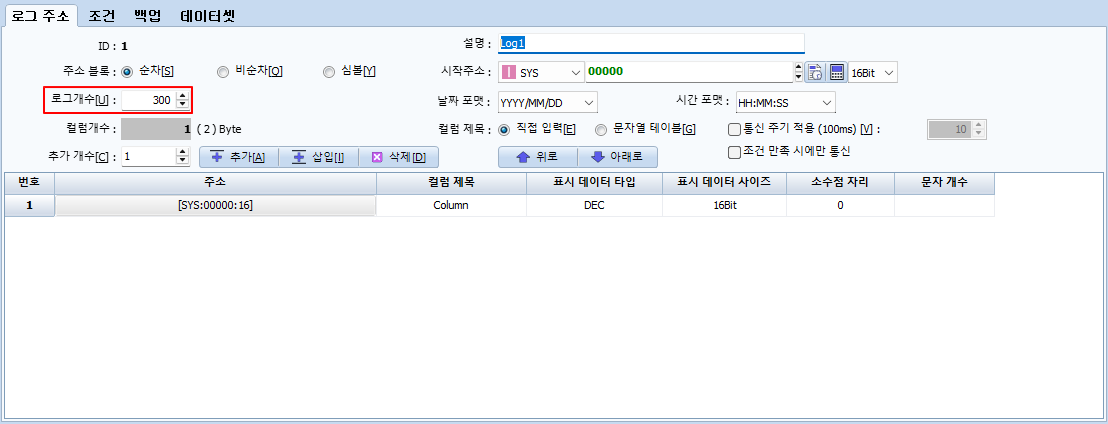Click the decimal places cell showing 0

point(840,206)
